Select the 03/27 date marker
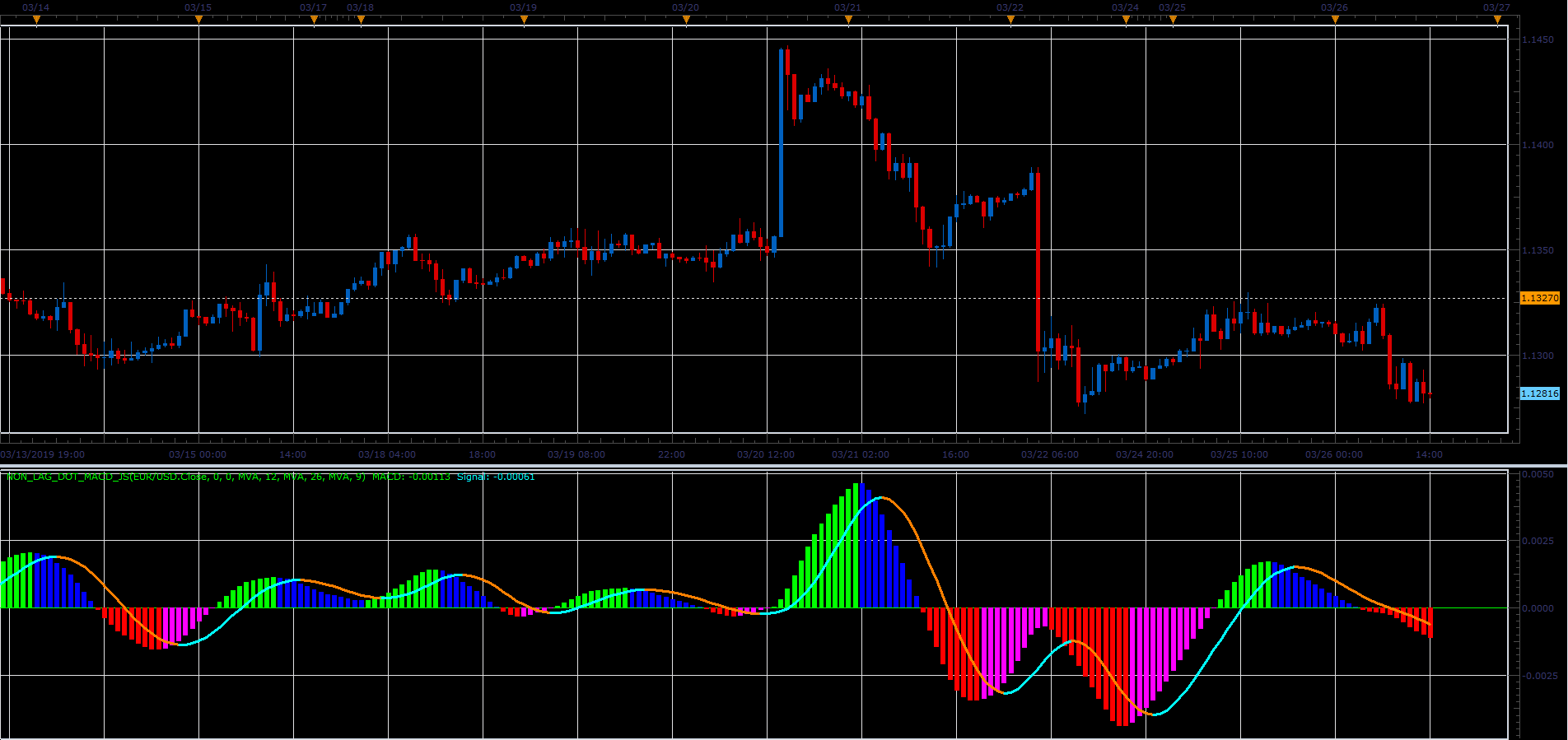This screenshot has height=740, width=1568. 1497,21
